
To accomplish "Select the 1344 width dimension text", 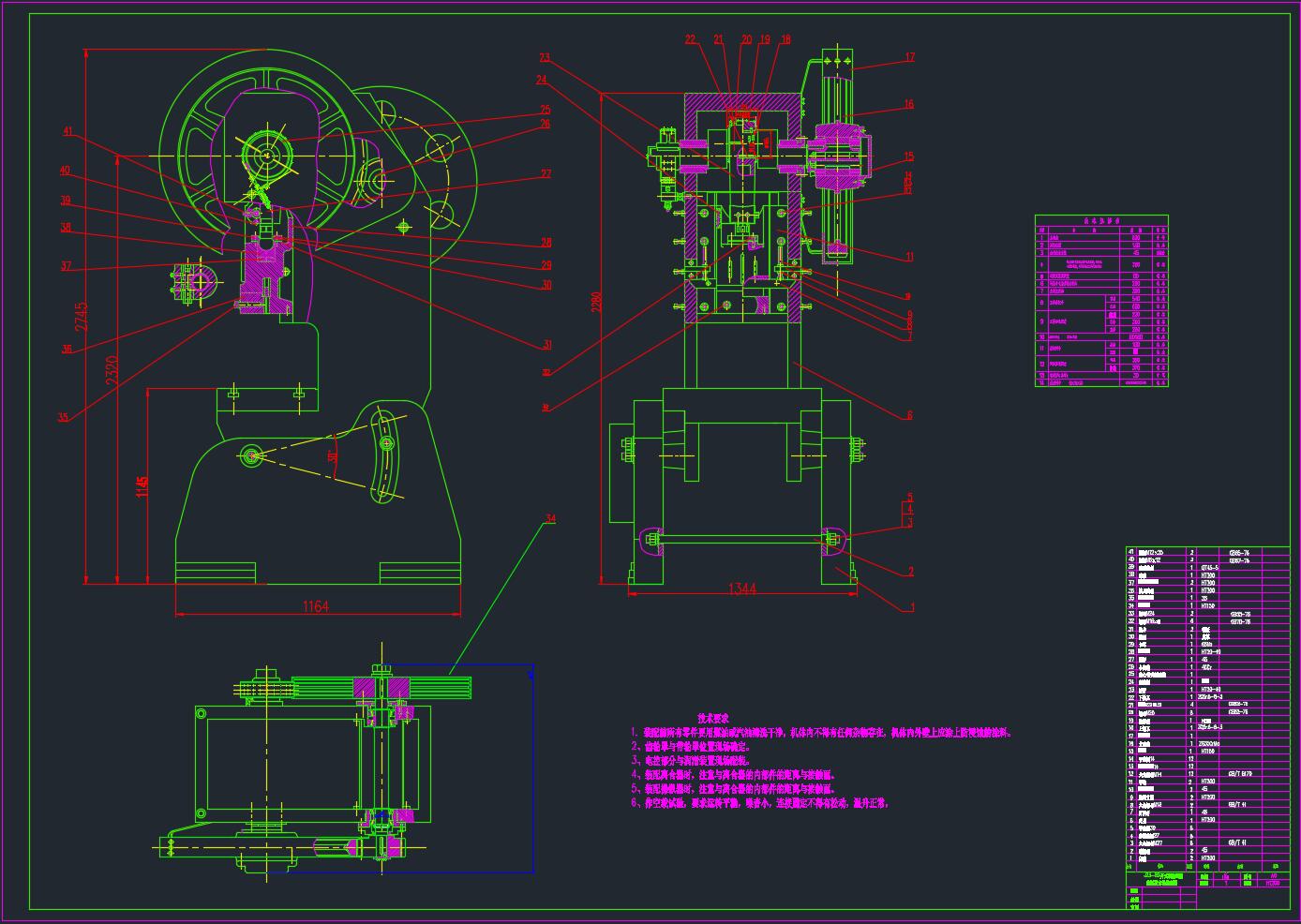I will tap(741, 589).
